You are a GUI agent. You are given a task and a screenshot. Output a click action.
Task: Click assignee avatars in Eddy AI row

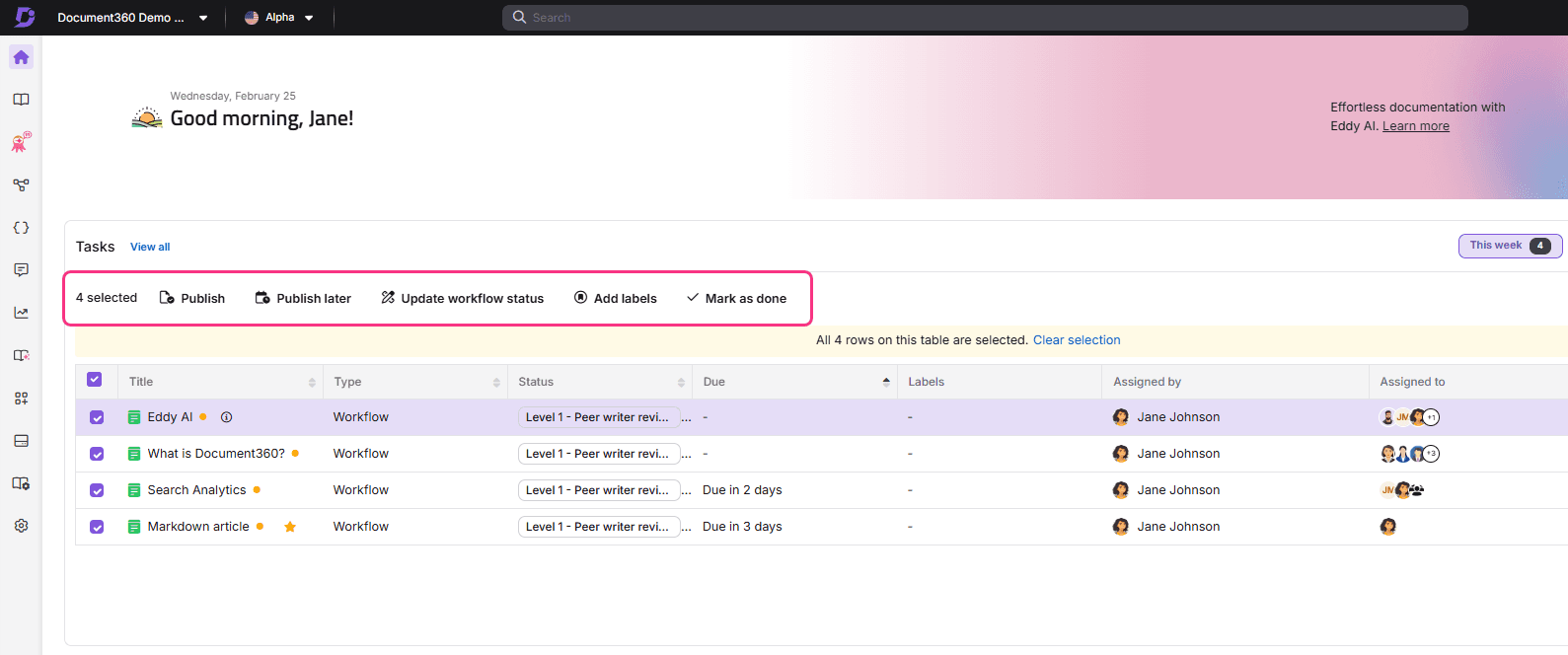tap(1409, 417)
